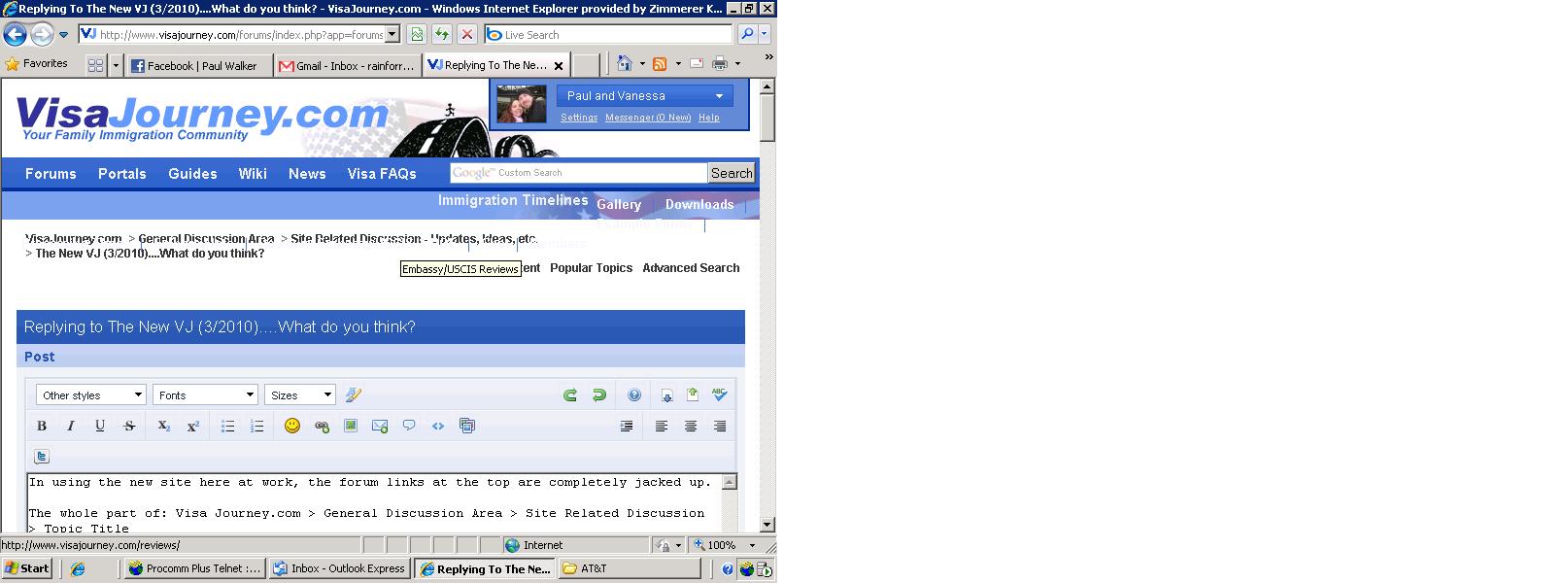Viewport: 1568px width, 583px height.
Task: Open the Messenger (0 New) link
Action: (648, 118)
